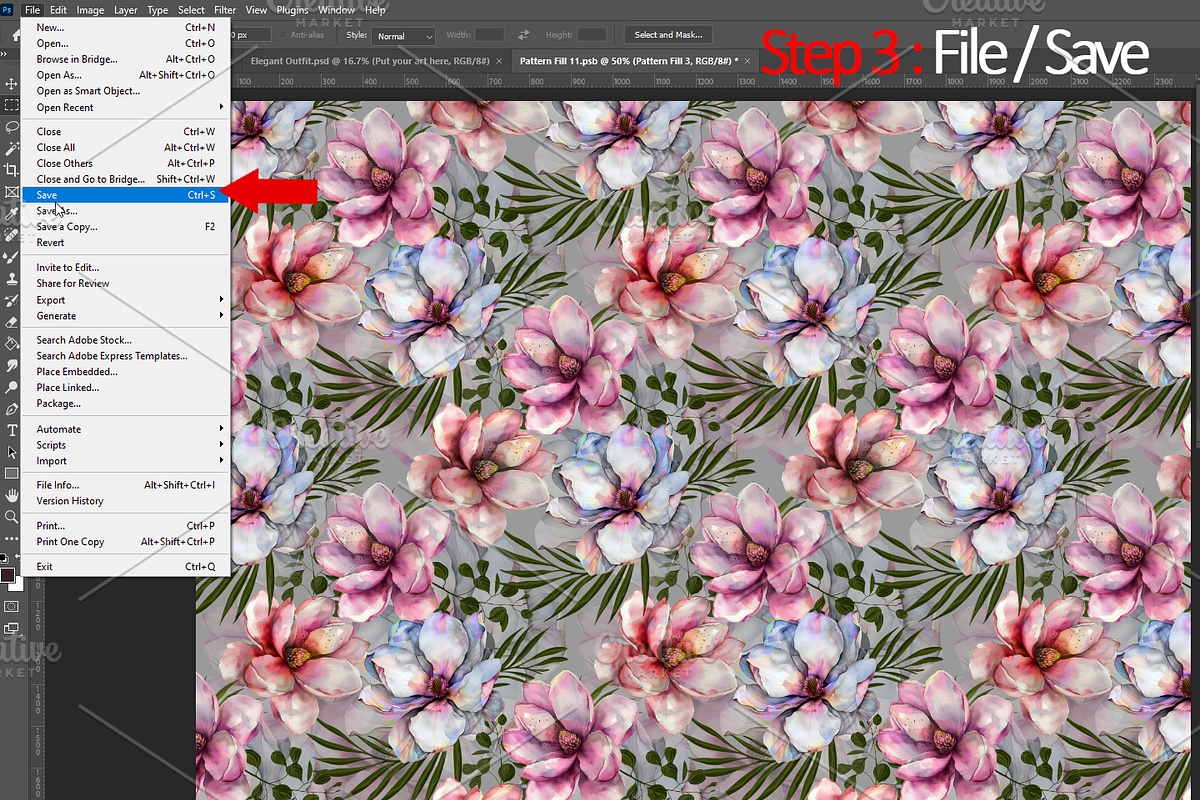Viewport: 1200px width, 800px height.
Task: Select the Brush tool
Action: [x=12, y=257]
